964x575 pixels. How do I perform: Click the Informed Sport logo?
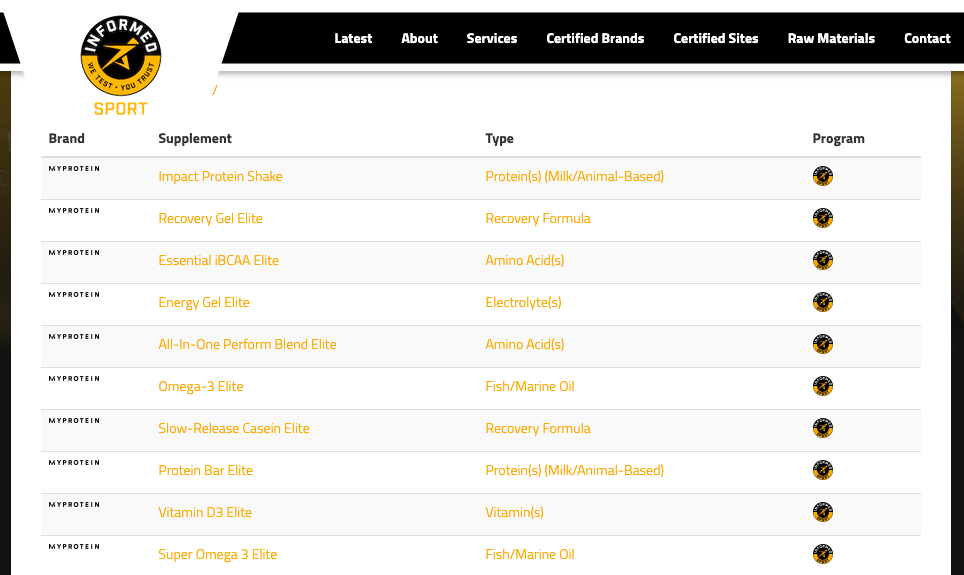(120, 65)
